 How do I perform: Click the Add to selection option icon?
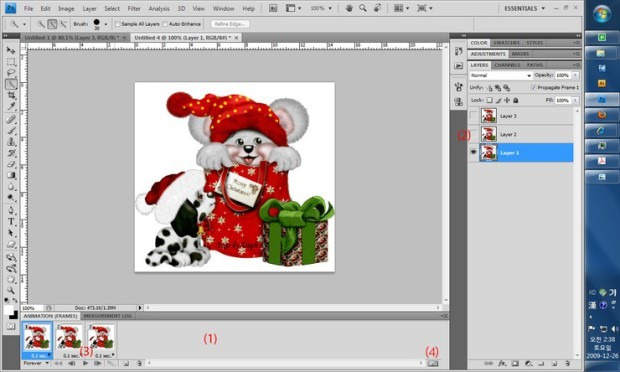tap(52, 24)
